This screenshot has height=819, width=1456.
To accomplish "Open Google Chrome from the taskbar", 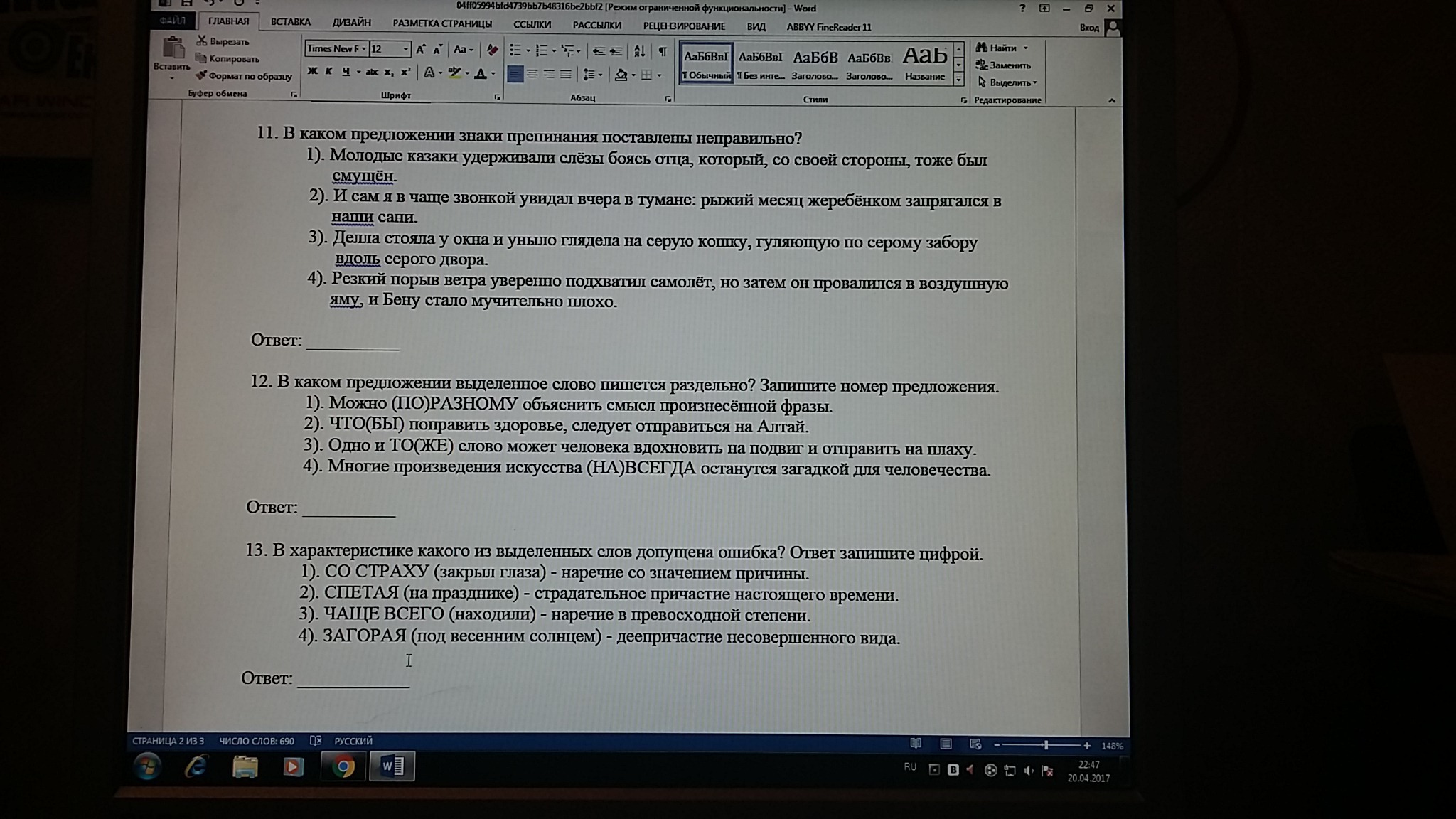I will click(343, 767).
